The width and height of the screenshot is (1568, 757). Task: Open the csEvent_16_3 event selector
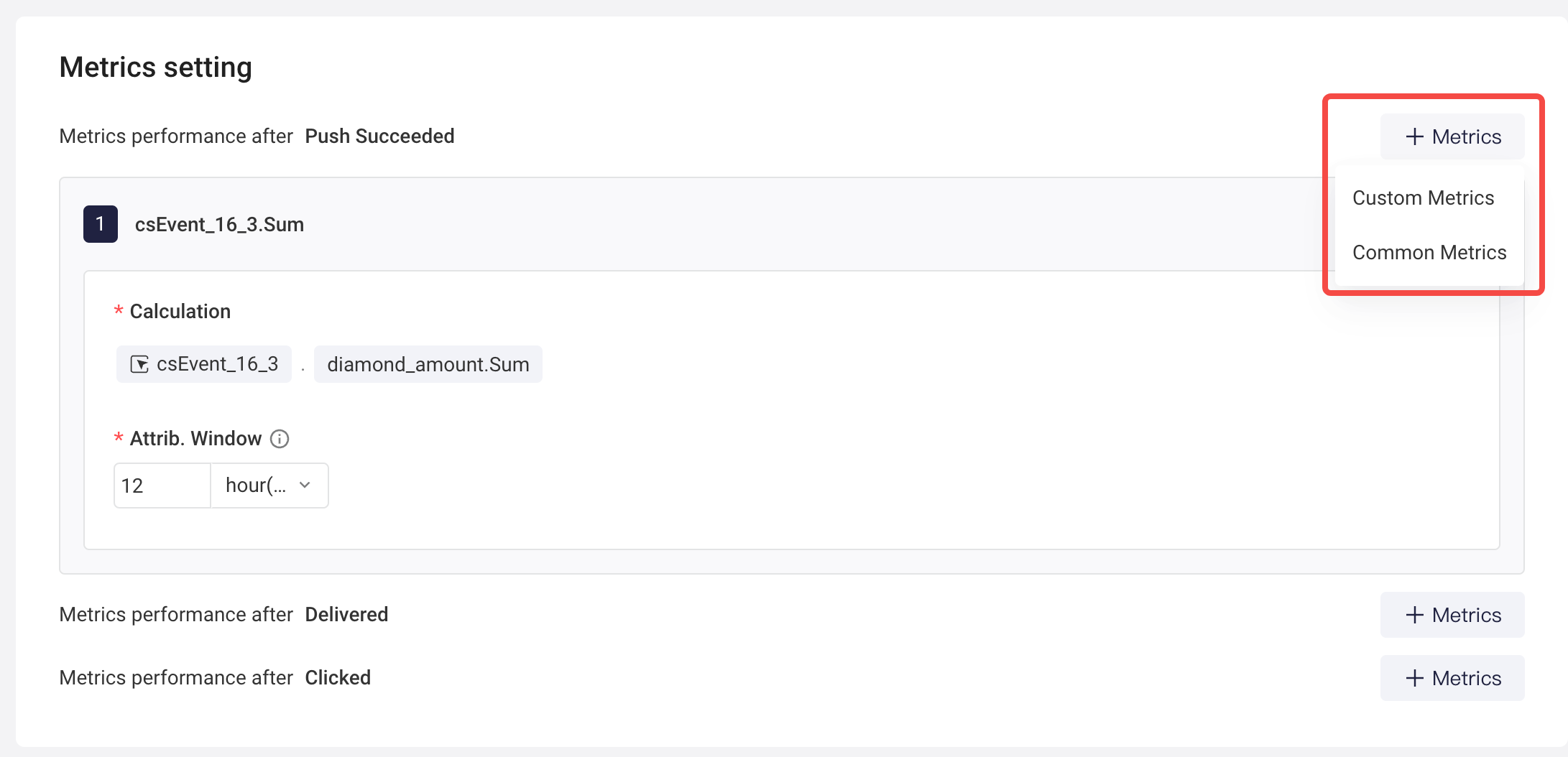pos(204,364)
